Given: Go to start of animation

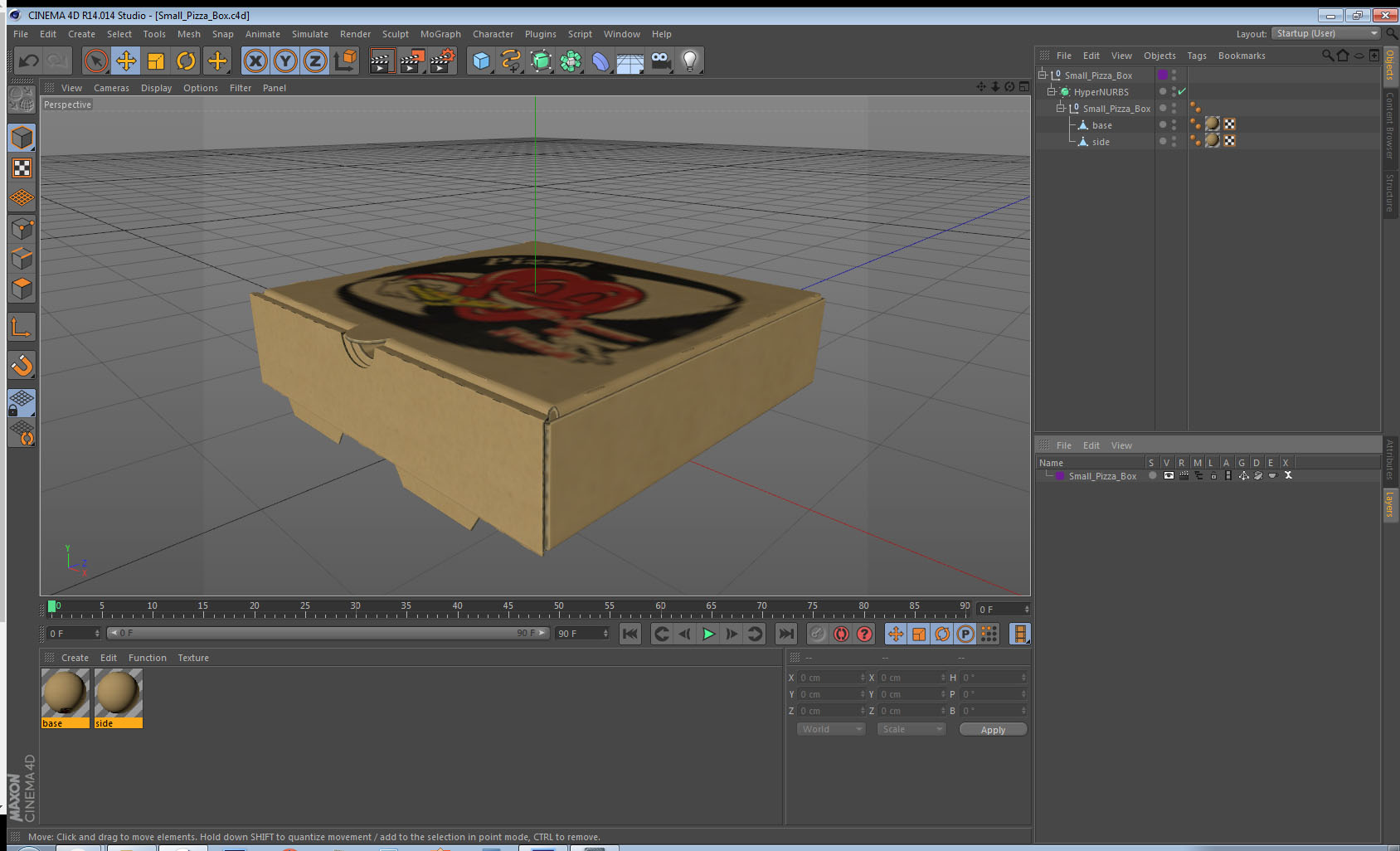Looking at the screenshot, I should coord(630,634).
